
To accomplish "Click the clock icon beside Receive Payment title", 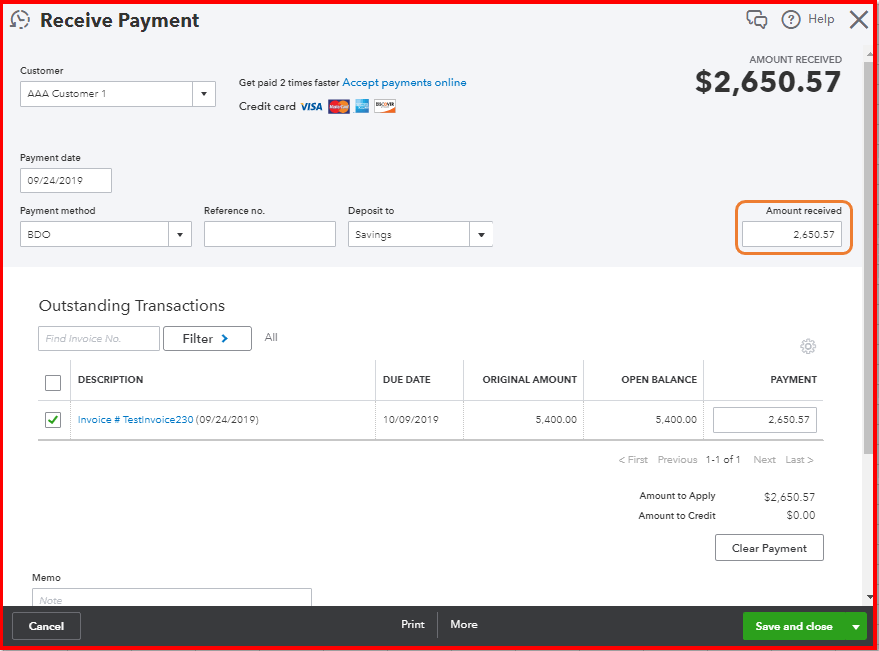I will (20, 19).
